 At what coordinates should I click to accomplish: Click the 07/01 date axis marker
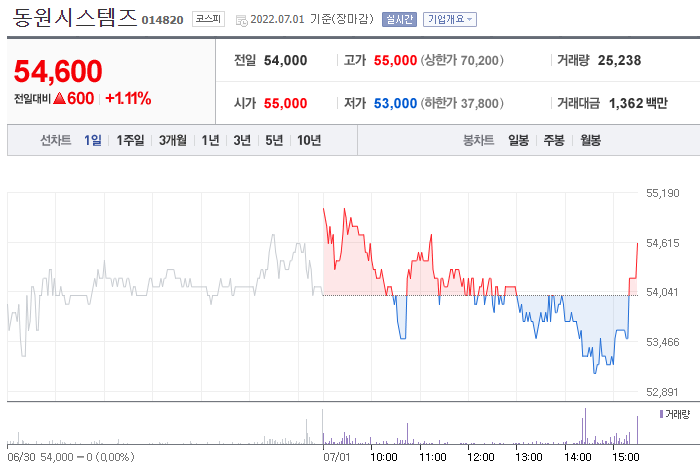(x=337, y=457)
